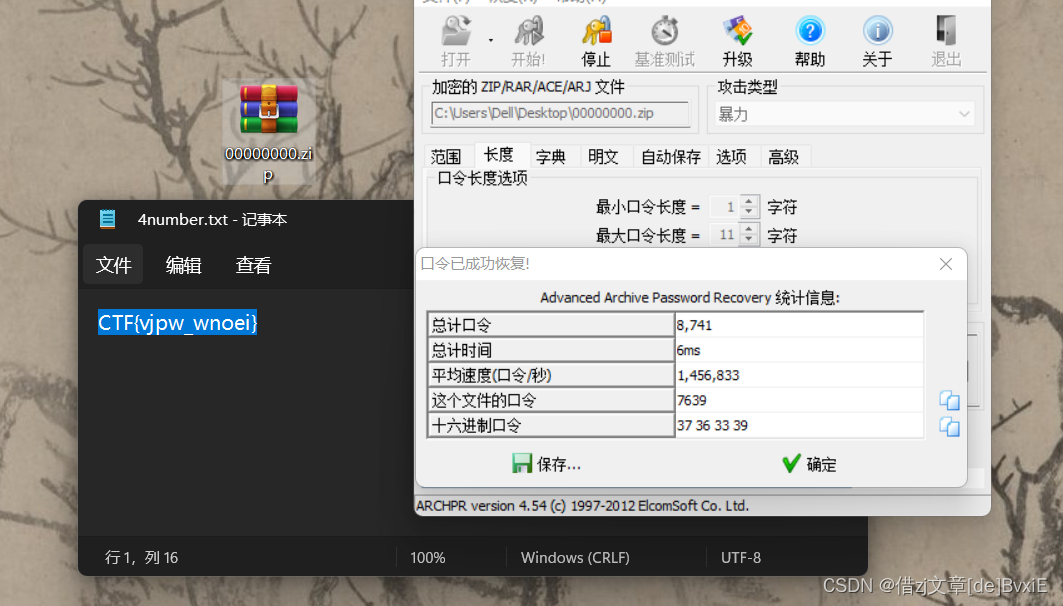Click the 十六进制口令 row label
Image resolution: width=1063 pixels, height=606 pixels.
pyautogui.click(x=550, y=426)
